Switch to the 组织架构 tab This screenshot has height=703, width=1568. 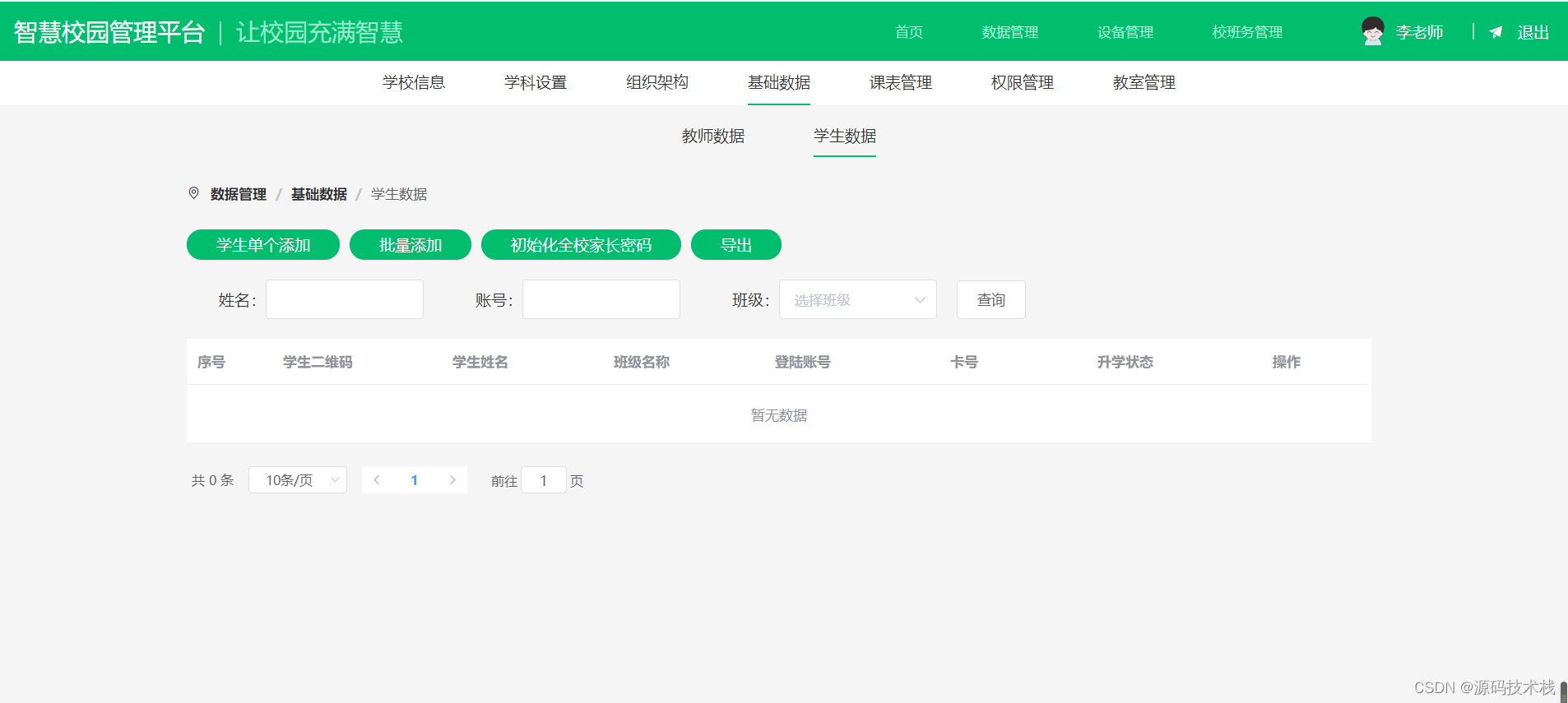tap(657, 82)
